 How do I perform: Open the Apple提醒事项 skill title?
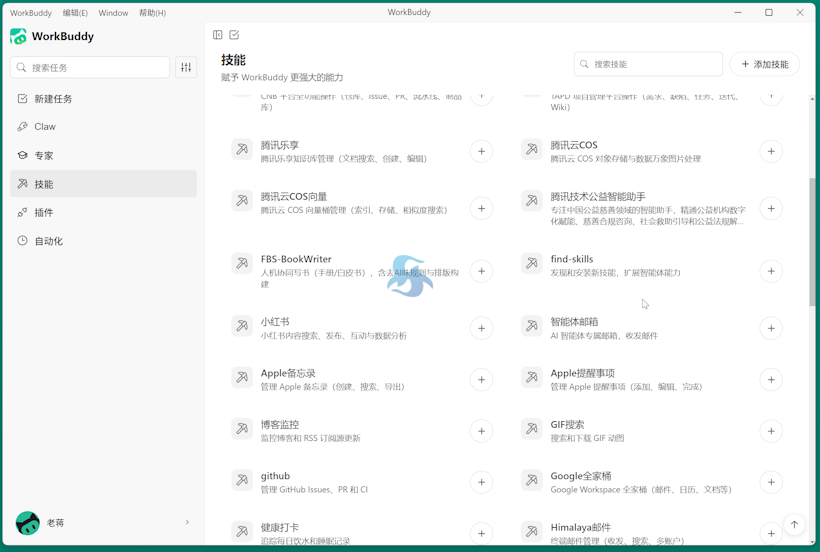(x=583, y=373)
